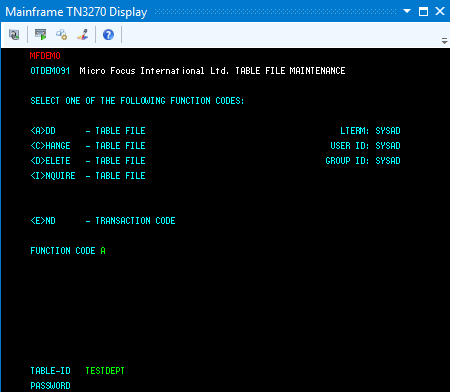The height and width of the screenshot is (392, 450).
Task: Click the screen with green play arrow icon
Action: tap(41, 35)
